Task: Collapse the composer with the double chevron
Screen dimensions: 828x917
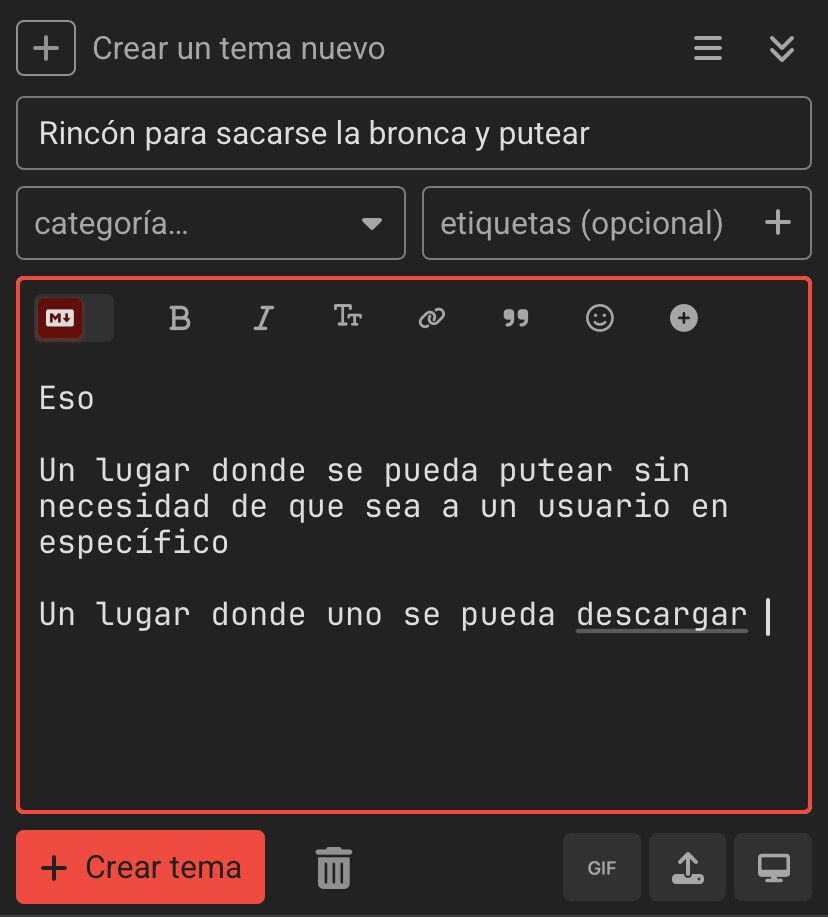Action: click(x=782, y=48)
